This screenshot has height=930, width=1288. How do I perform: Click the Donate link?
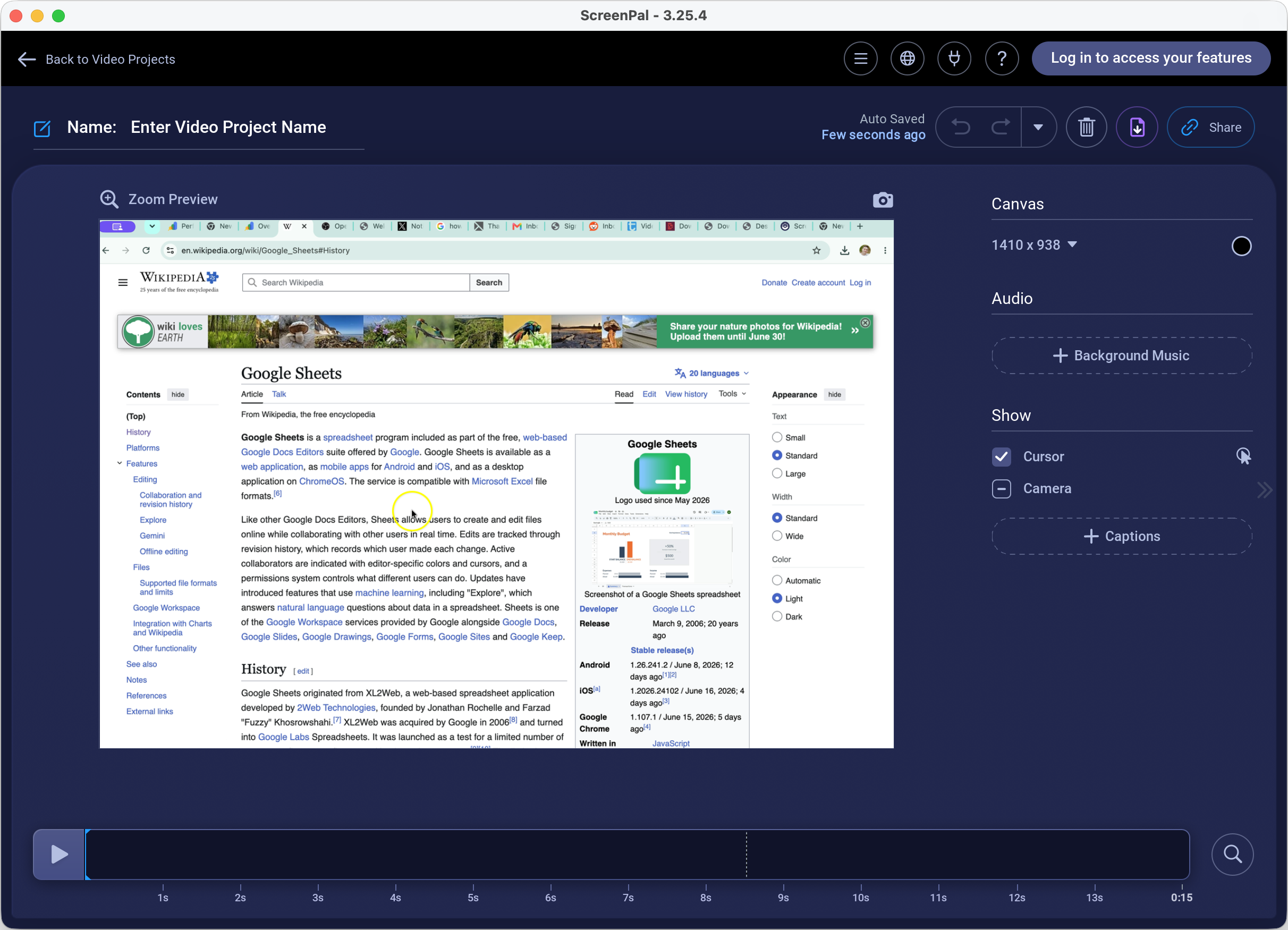pos(774,282)
